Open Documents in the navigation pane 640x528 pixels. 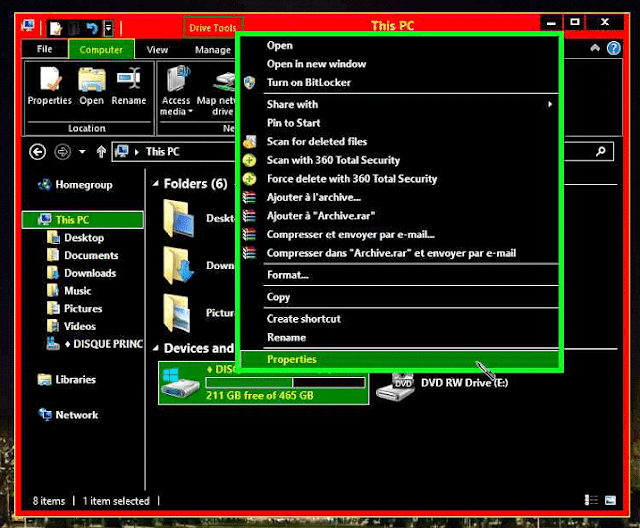tap(83, 255)
